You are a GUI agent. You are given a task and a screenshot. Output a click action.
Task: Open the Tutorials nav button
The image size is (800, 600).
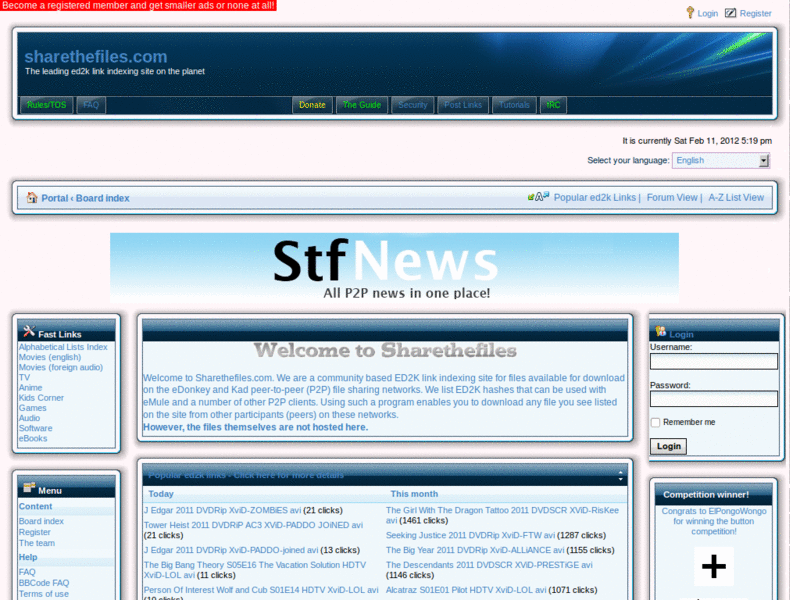click(x=514, y=105)
